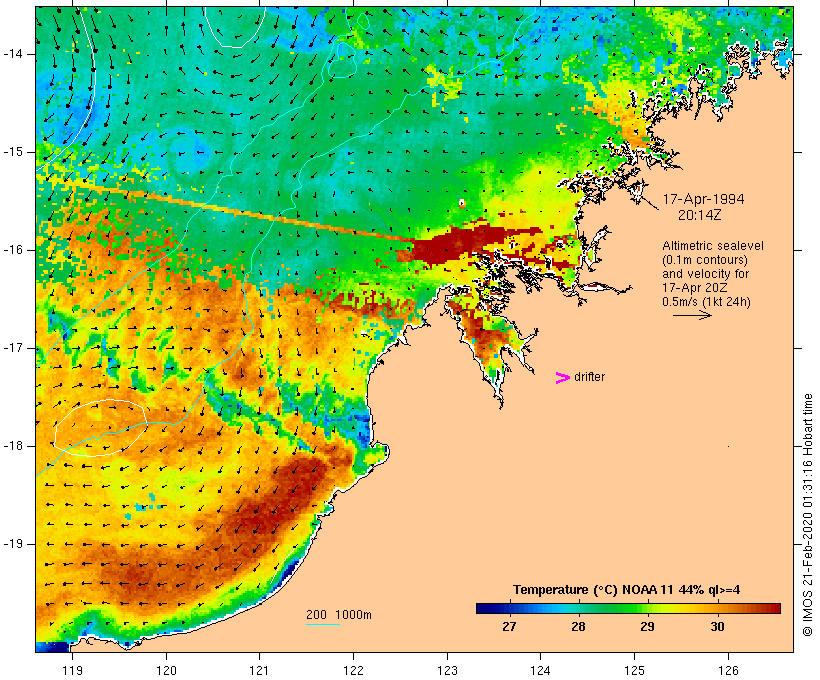The height and width of the screenshot is (680, 820).
Task: Click the '(0.1m contours)' caption line
Action: point(705,260)
